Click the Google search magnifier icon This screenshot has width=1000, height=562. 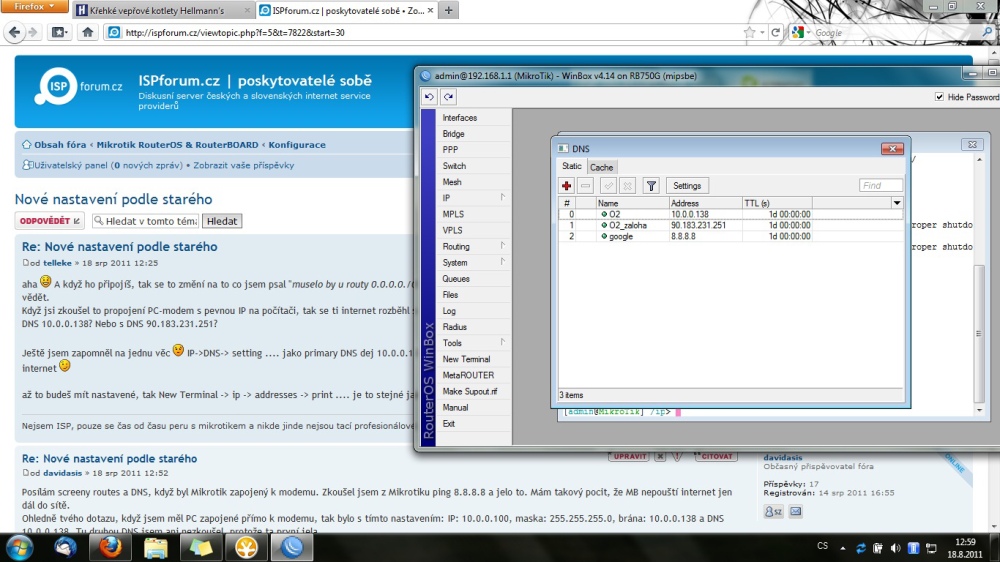click(987, 32)
